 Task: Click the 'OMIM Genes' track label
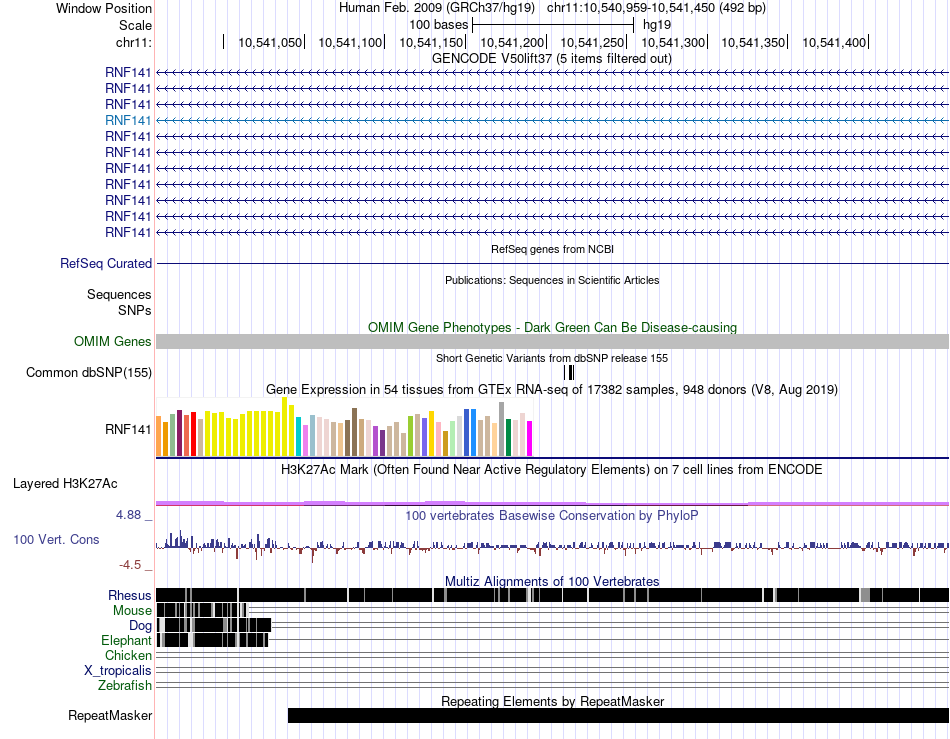coord(112,342)
